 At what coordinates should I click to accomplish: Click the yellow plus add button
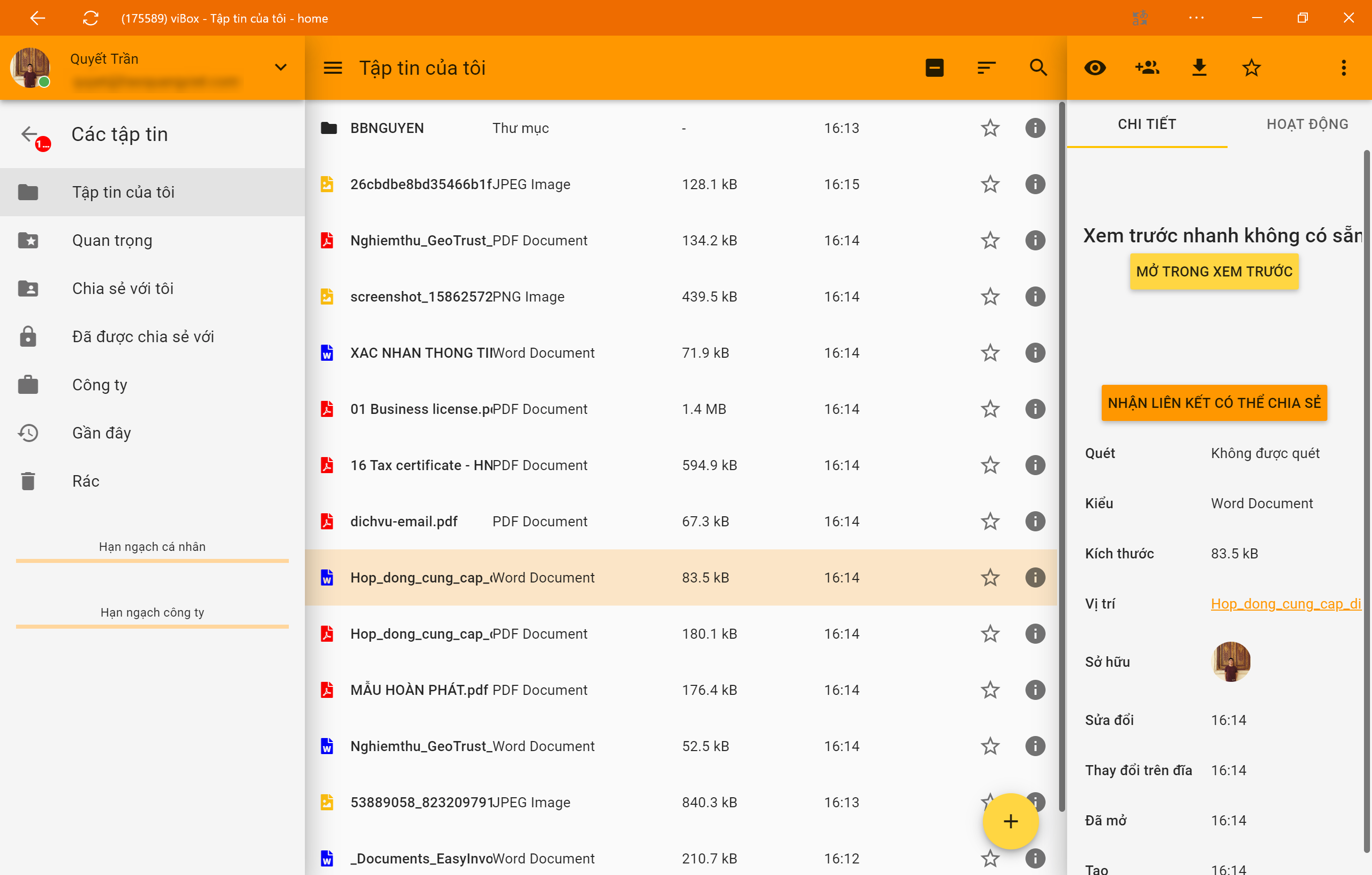click(1010, 821)
